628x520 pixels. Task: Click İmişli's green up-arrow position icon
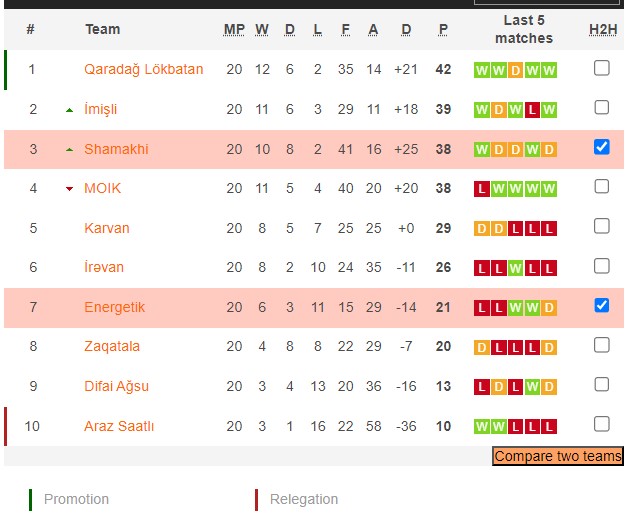coord(69,109)
